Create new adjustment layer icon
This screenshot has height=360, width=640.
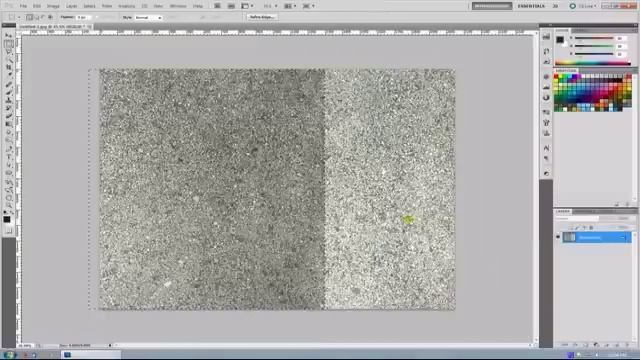pos(596,345)
